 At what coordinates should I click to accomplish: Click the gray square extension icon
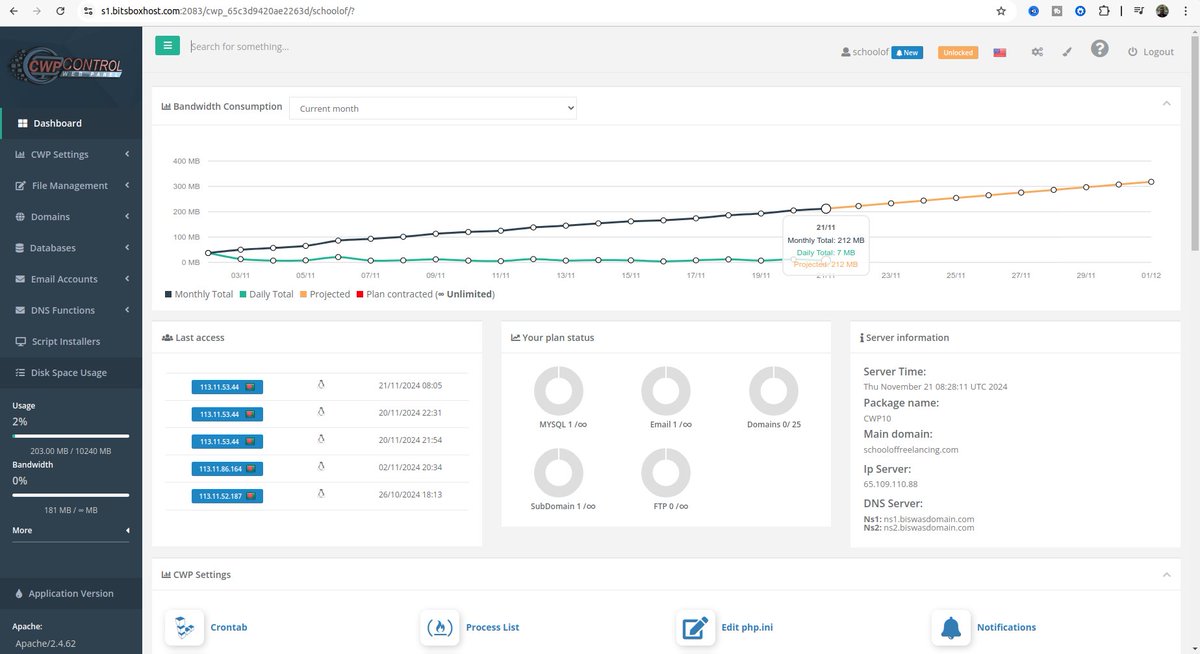(1057, 11)
